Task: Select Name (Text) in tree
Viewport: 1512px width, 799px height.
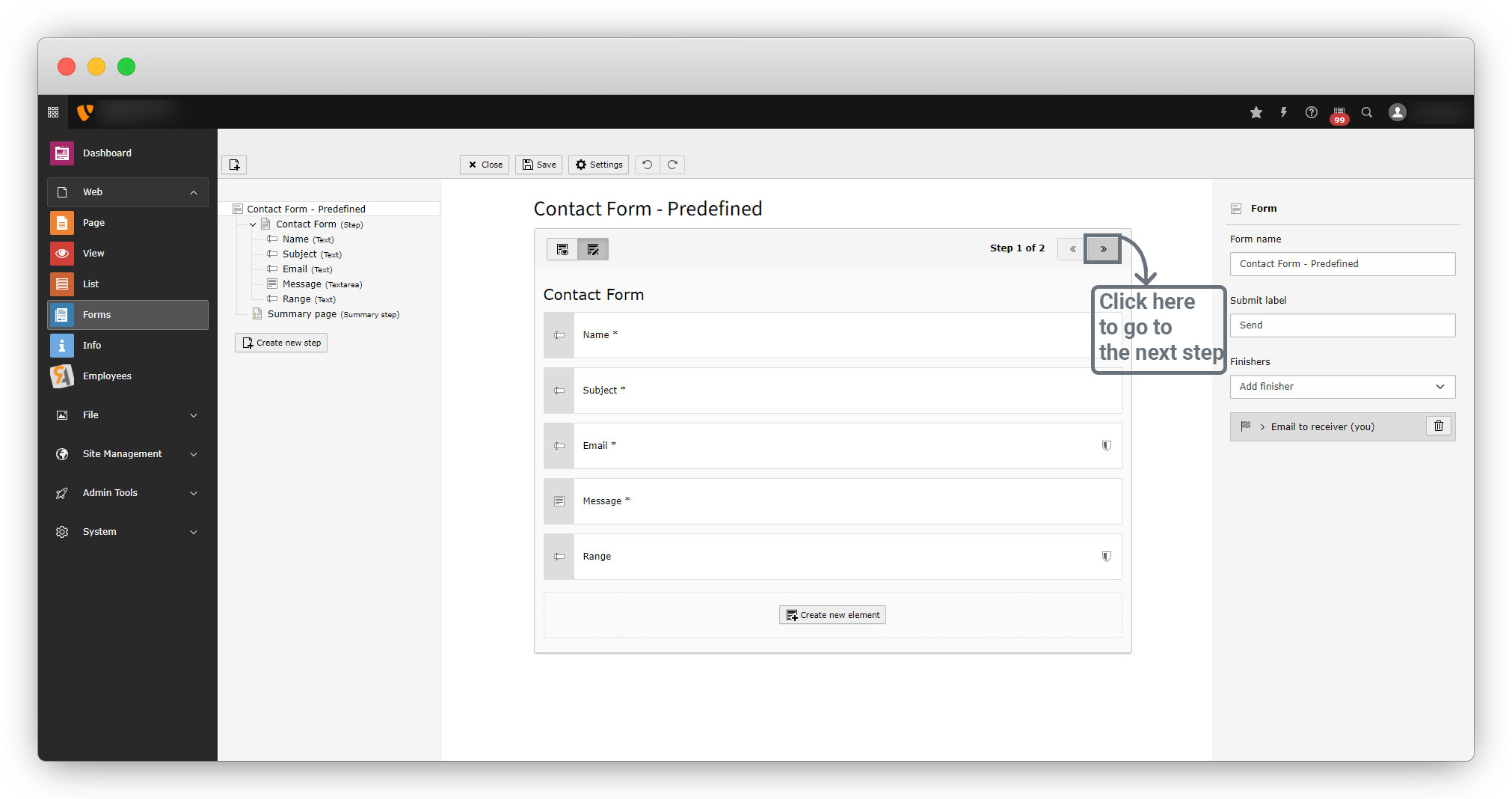Action: click(x=301, y=239)
